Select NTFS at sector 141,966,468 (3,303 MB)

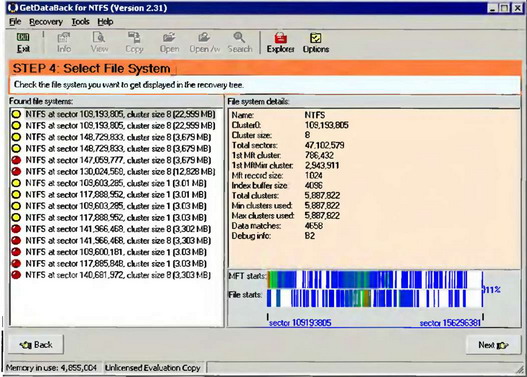click(118, 241)
